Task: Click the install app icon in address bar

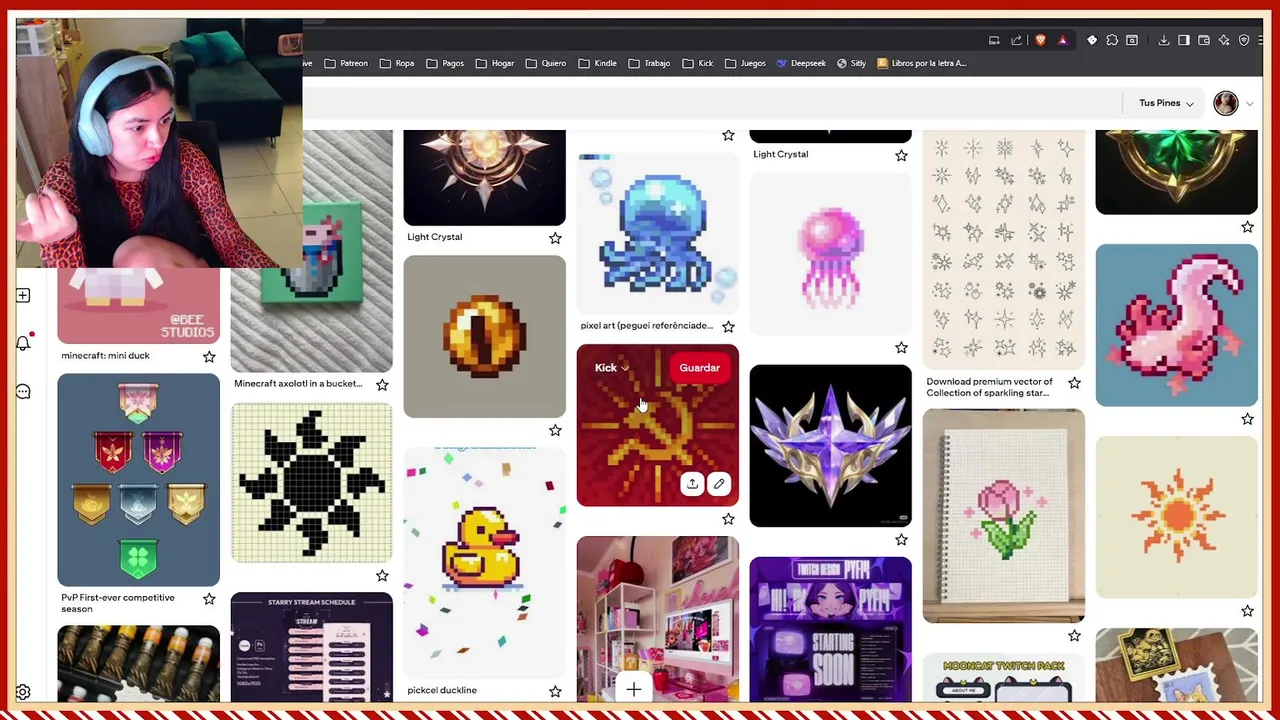Action: 994,40
